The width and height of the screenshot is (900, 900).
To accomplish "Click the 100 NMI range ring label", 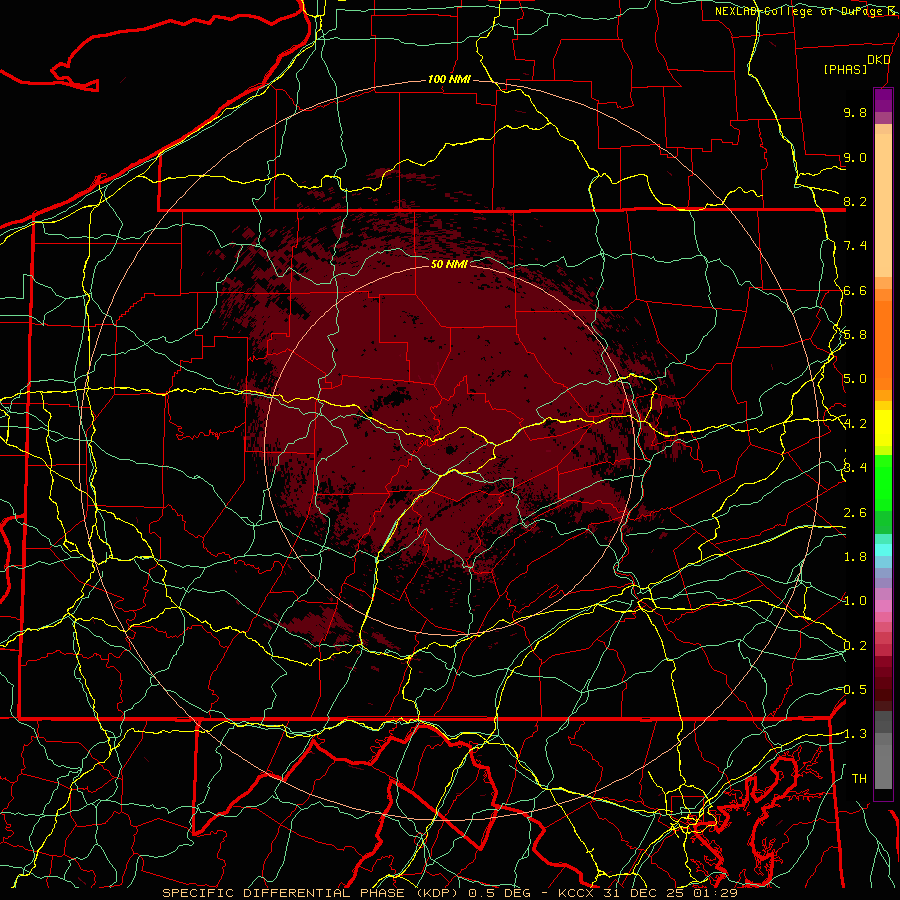I will (x=449, y=79).
